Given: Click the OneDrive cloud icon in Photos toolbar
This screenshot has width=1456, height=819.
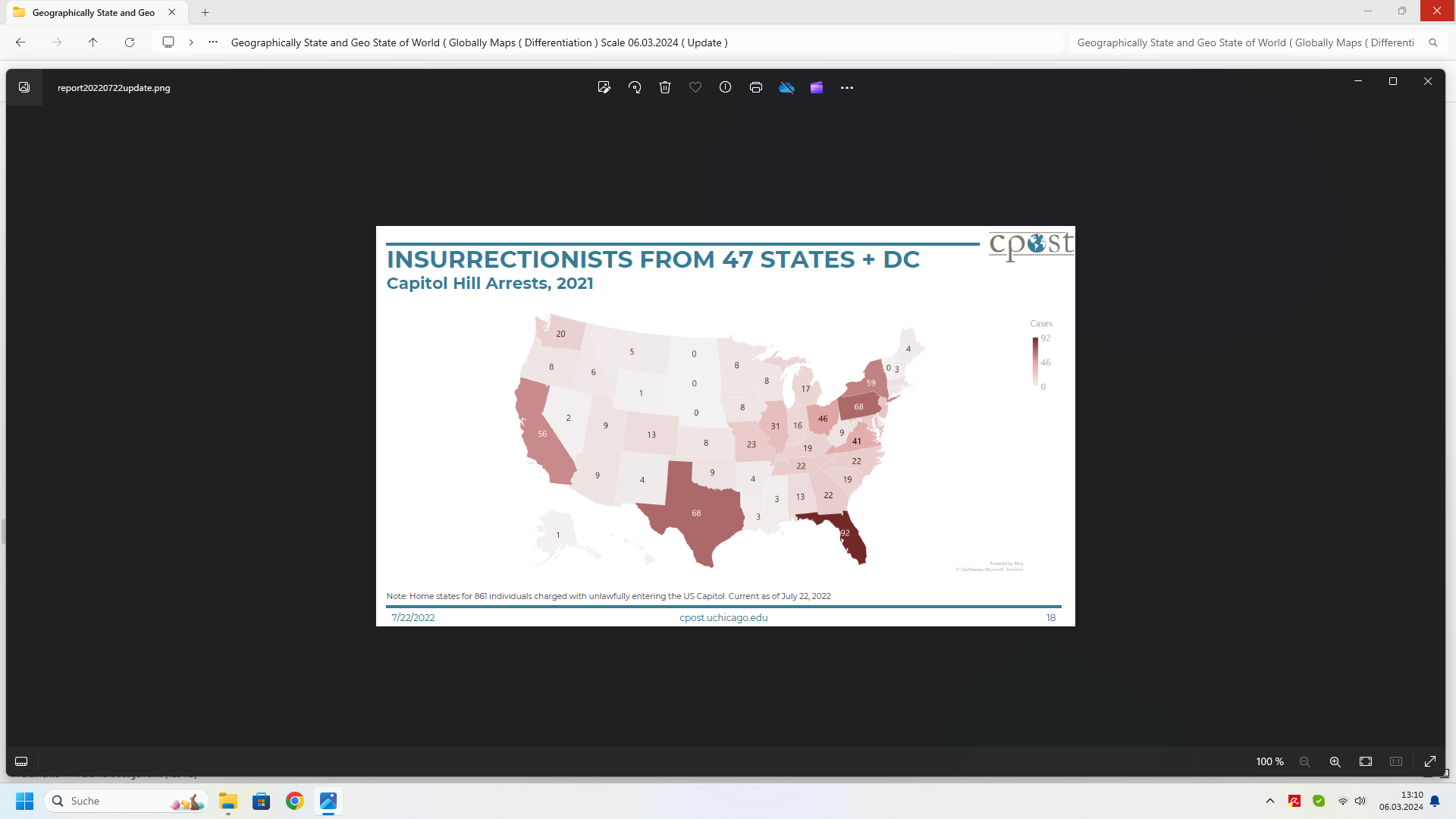Looking at the screenshot, I should tap(786, 87).
